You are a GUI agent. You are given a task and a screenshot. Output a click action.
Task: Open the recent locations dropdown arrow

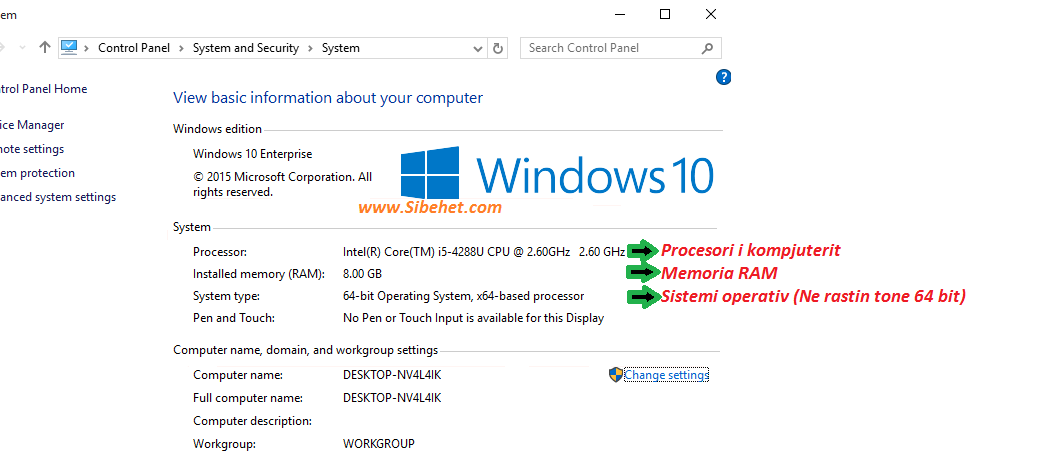point(22,48)
